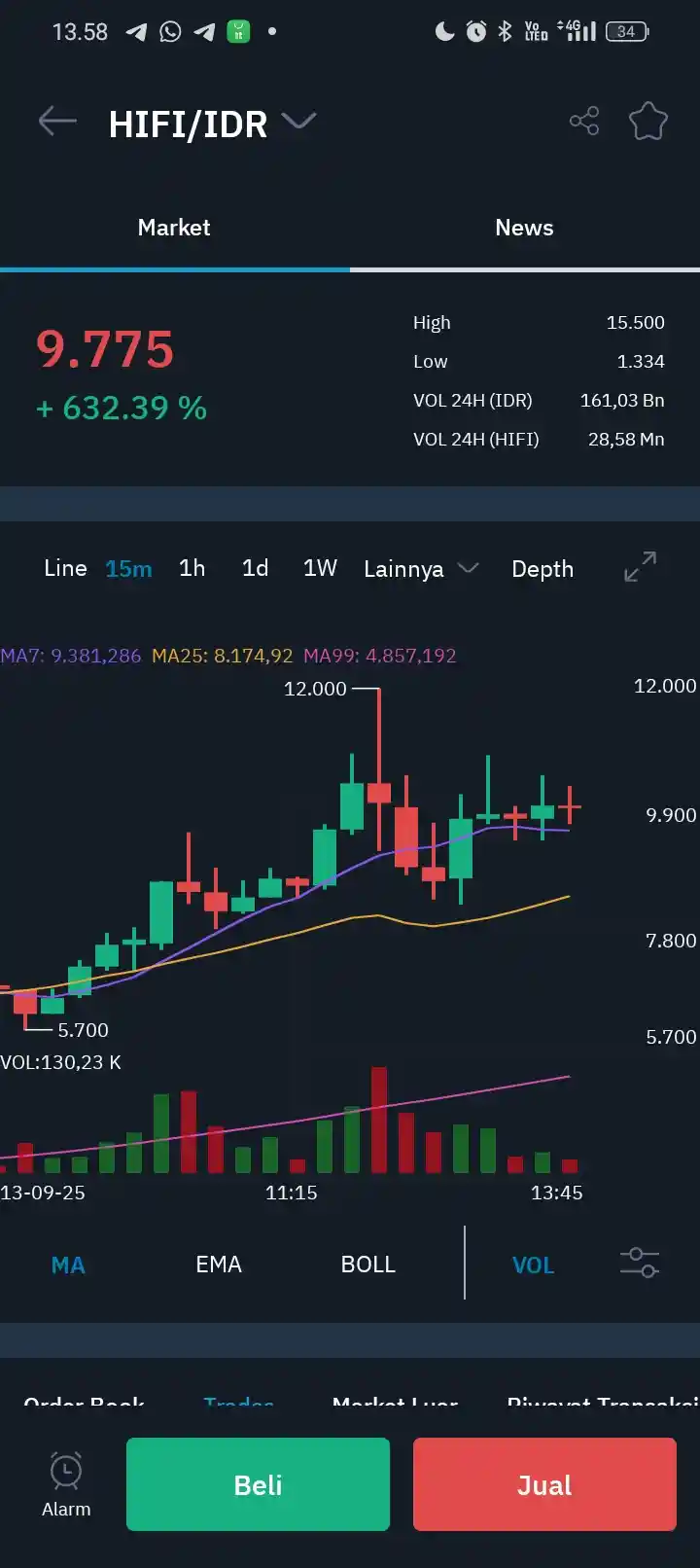Screen dimensions: 700x1568
Task: Select the Market tab
Action: (174, 228)
